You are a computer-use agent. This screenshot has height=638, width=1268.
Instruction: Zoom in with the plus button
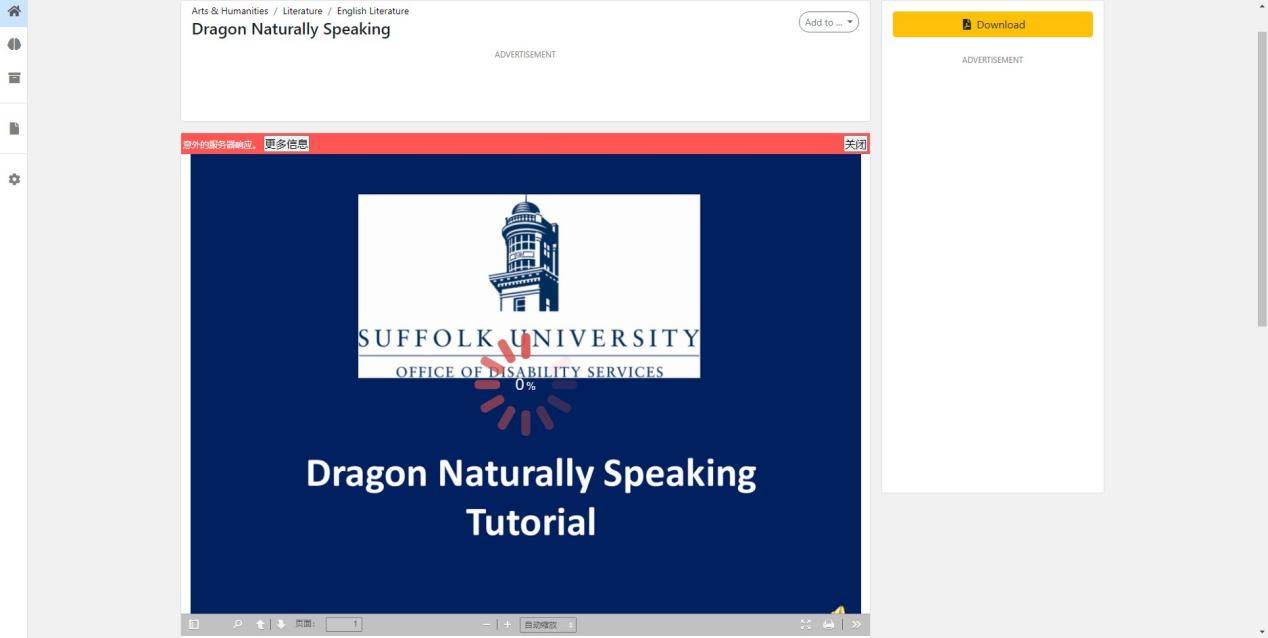(x=507, y=624)
